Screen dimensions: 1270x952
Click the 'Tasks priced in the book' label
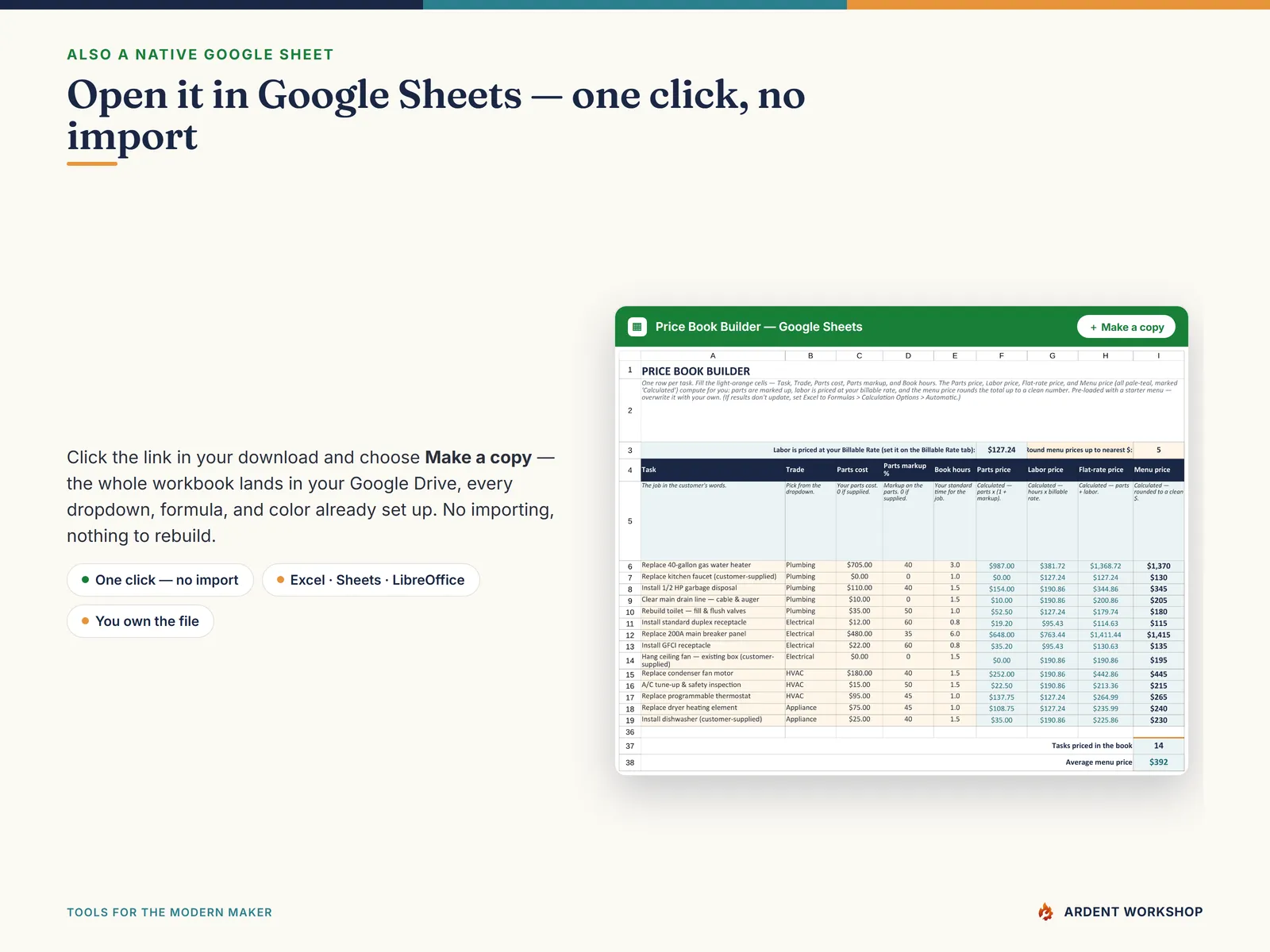coord(1091,746)
